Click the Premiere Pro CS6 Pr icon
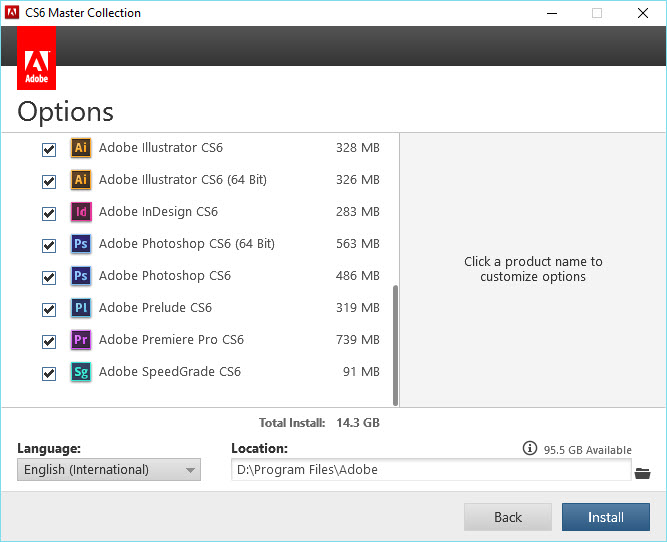This screenshot has height=542, width=667. [x=81, y=339]
